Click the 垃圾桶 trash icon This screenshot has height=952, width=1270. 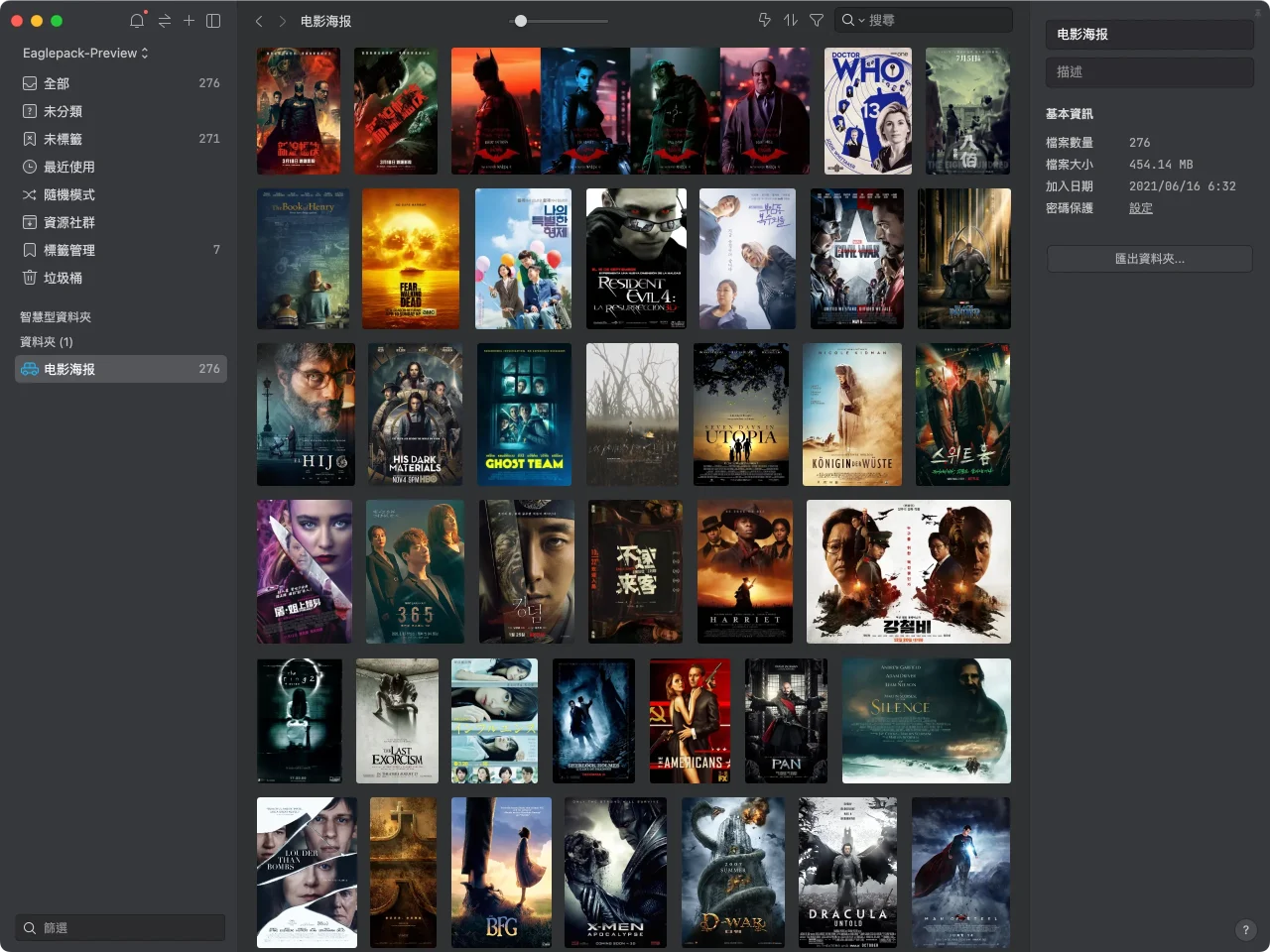[x=30, y=278]
